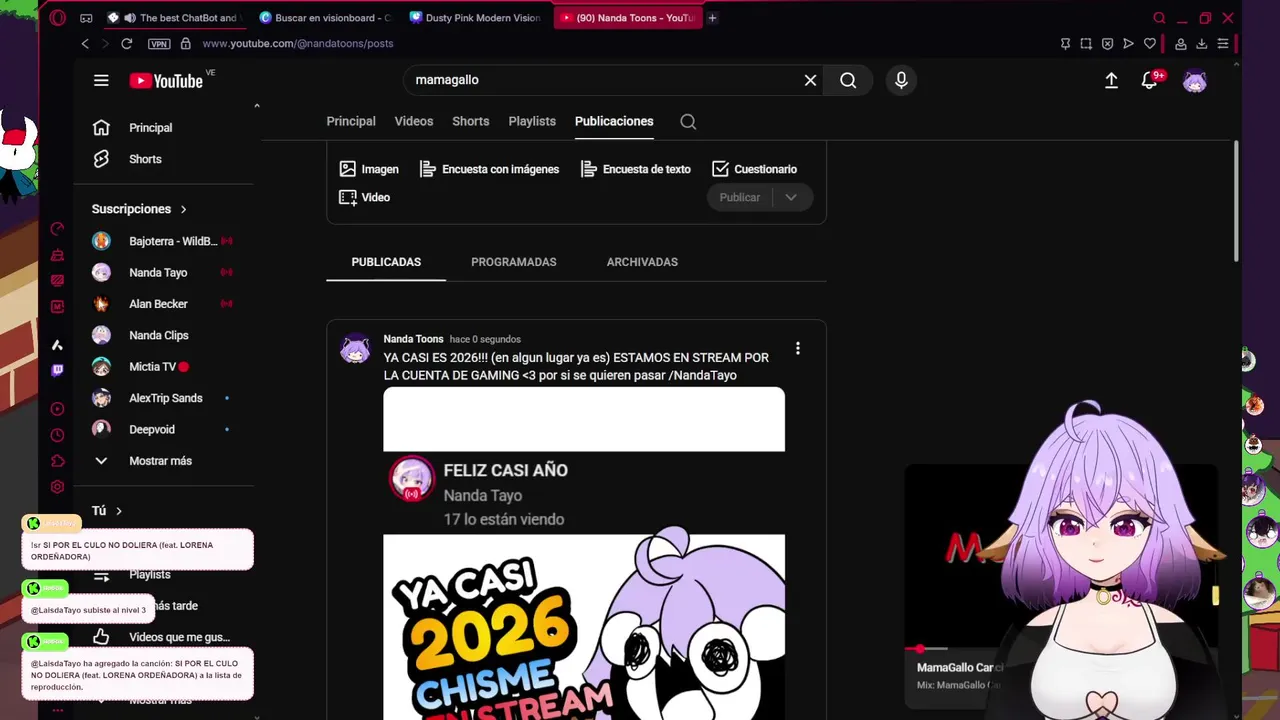Choose Cuestionario post type
Image resolution: width=1280 pixels, height=720 pixels.
pyautogui.click(x=754, y=169)
